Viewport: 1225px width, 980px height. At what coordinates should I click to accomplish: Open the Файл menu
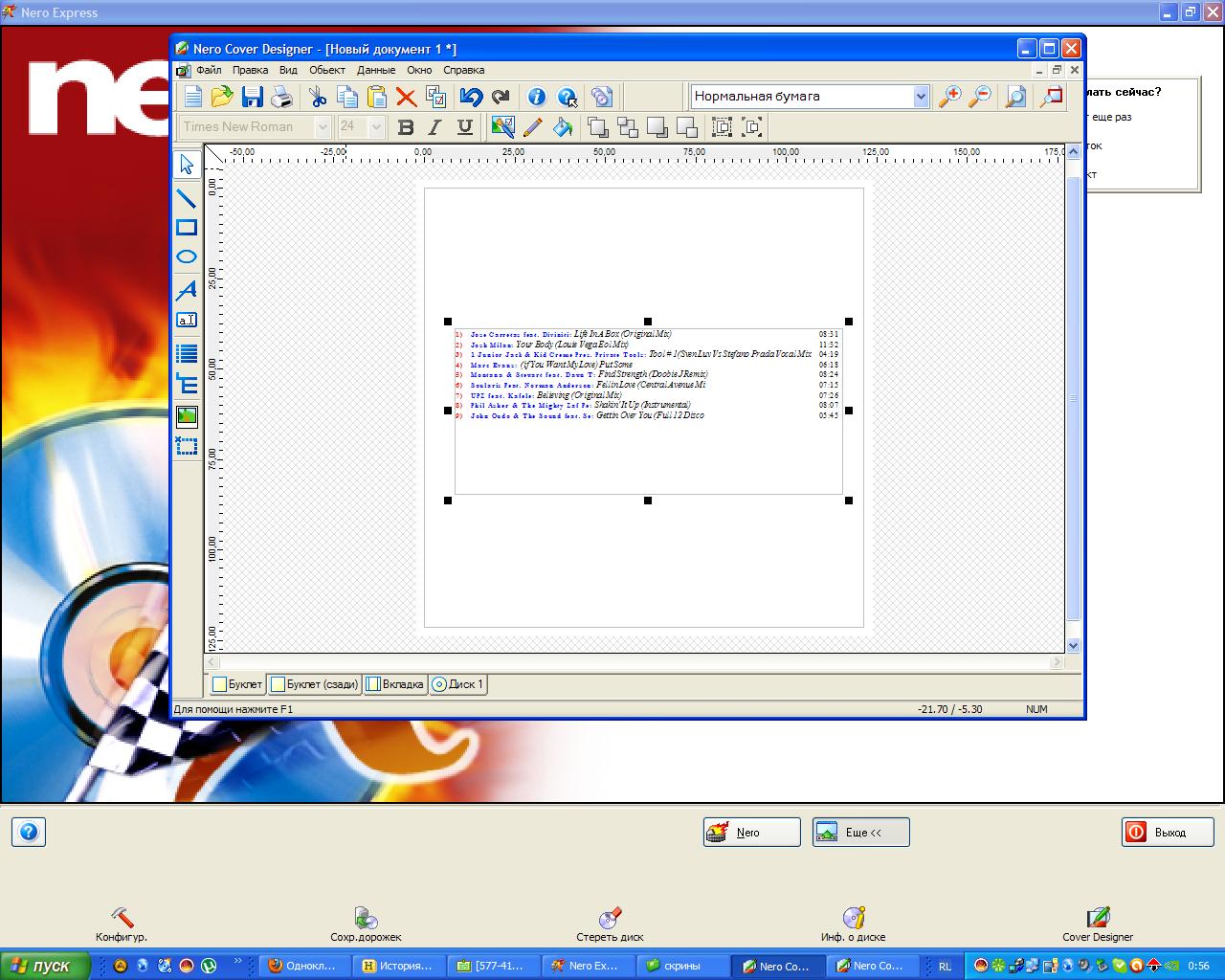[x=209, y=70]
